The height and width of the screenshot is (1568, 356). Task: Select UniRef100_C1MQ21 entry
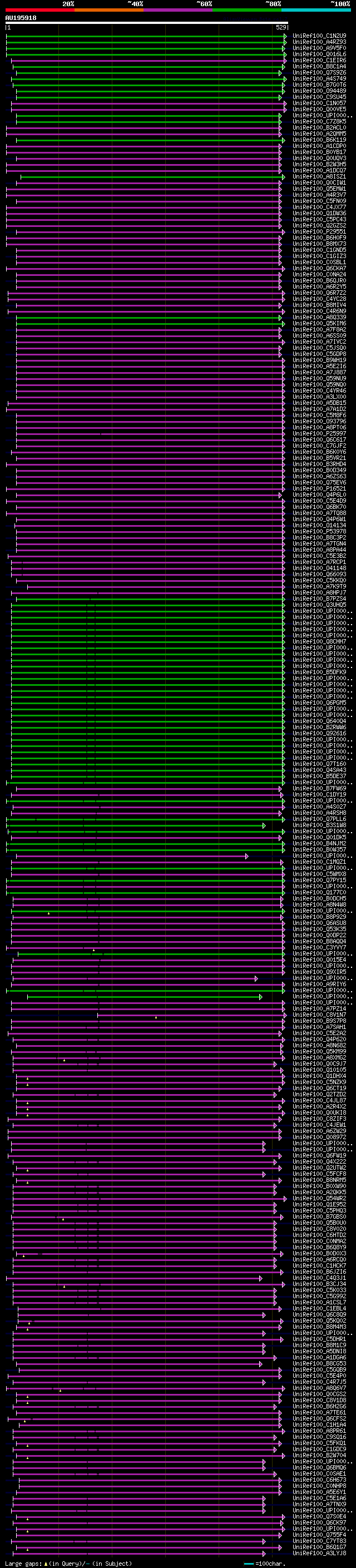[x=319, y=862]
